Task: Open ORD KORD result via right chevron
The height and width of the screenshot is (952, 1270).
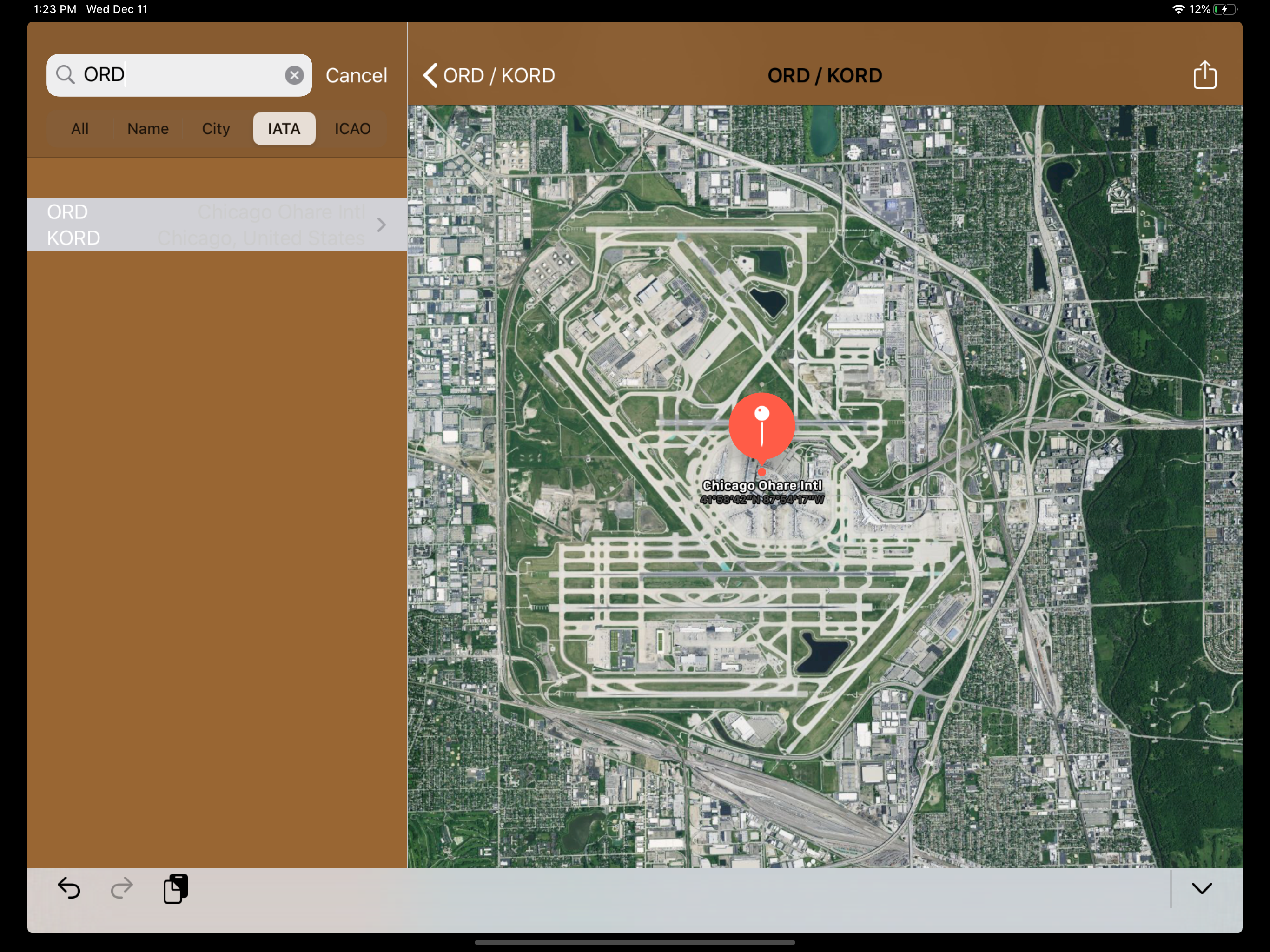Action: (x=381, y=225)
